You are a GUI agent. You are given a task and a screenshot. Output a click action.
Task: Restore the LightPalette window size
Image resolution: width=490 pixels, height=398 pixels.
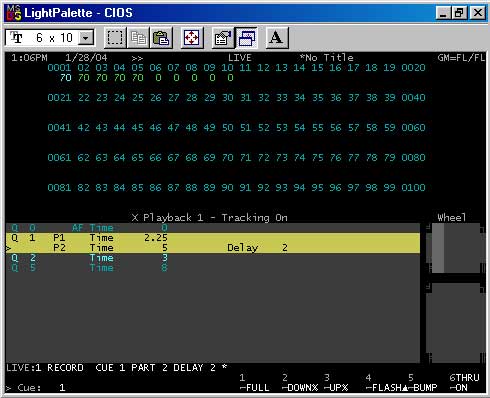coord(459,13)
